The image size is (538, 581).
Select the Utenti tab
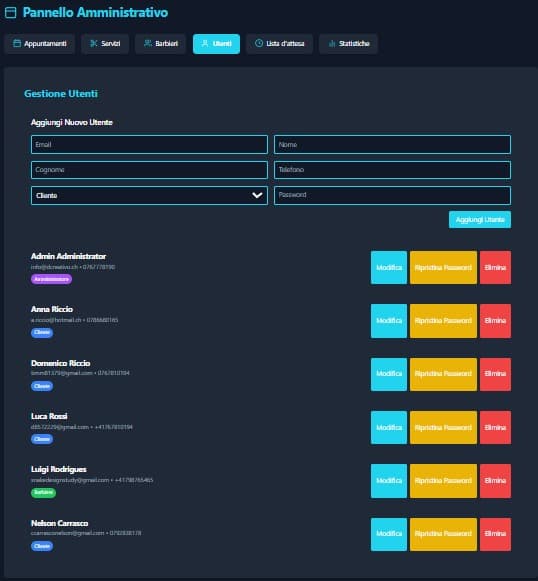click(x=216, y=44)
